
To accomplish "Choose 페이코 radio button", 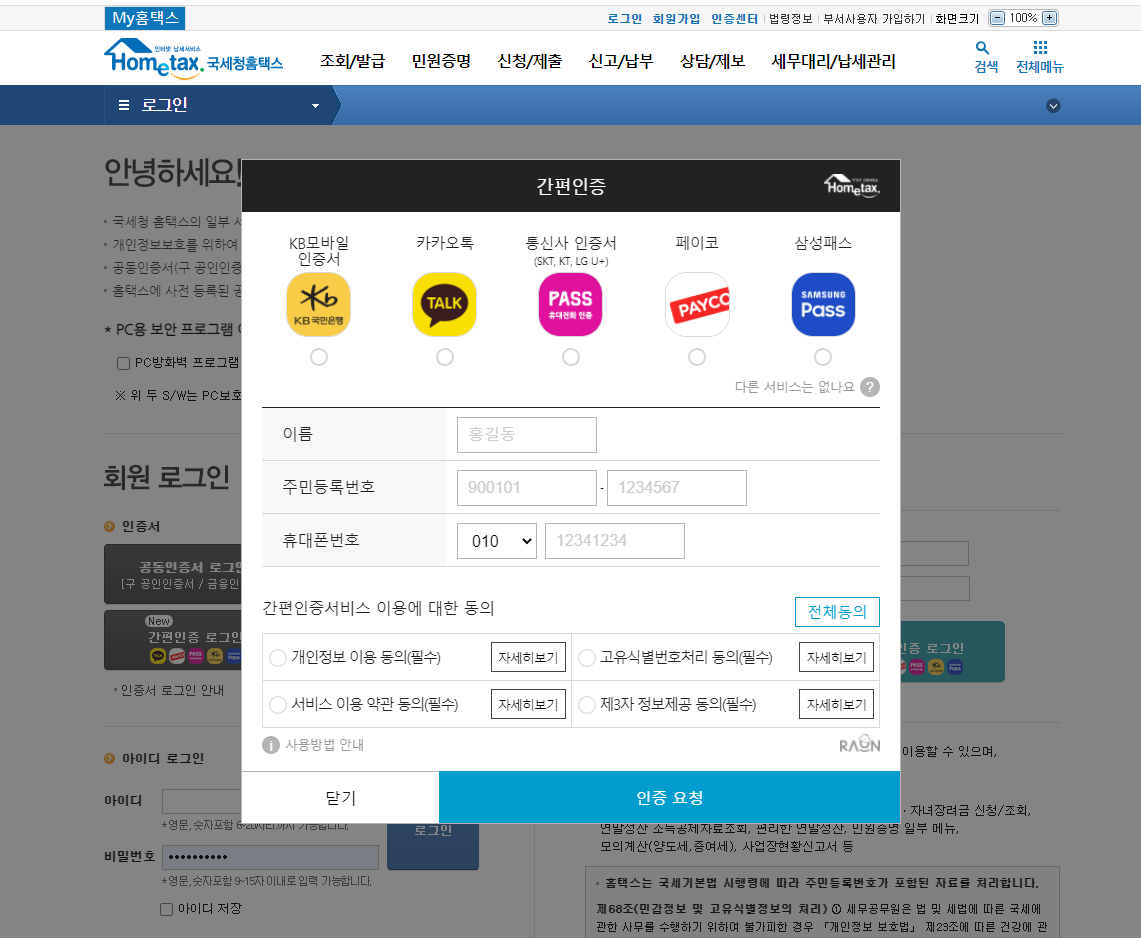I will [697, 357].
